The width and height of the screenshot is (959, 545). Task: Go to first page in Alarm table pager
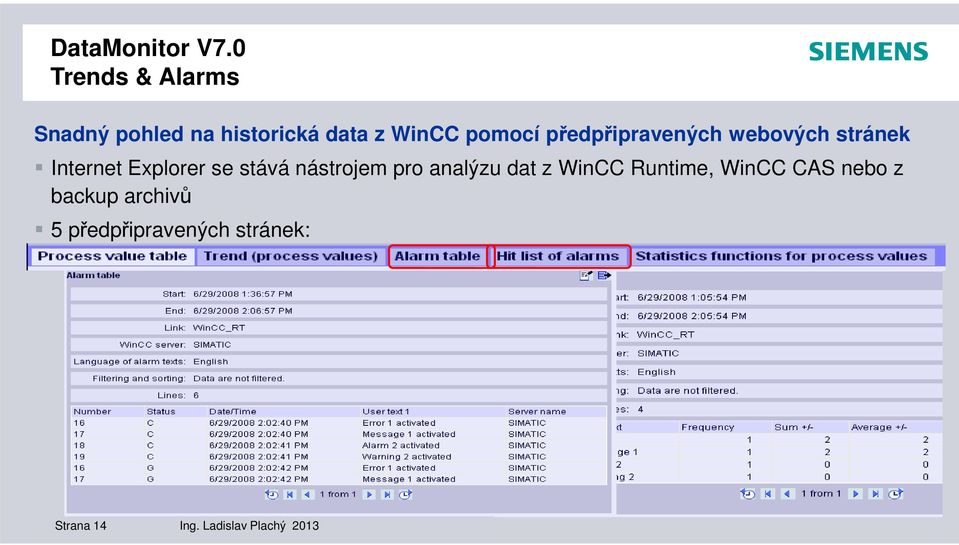290,494
